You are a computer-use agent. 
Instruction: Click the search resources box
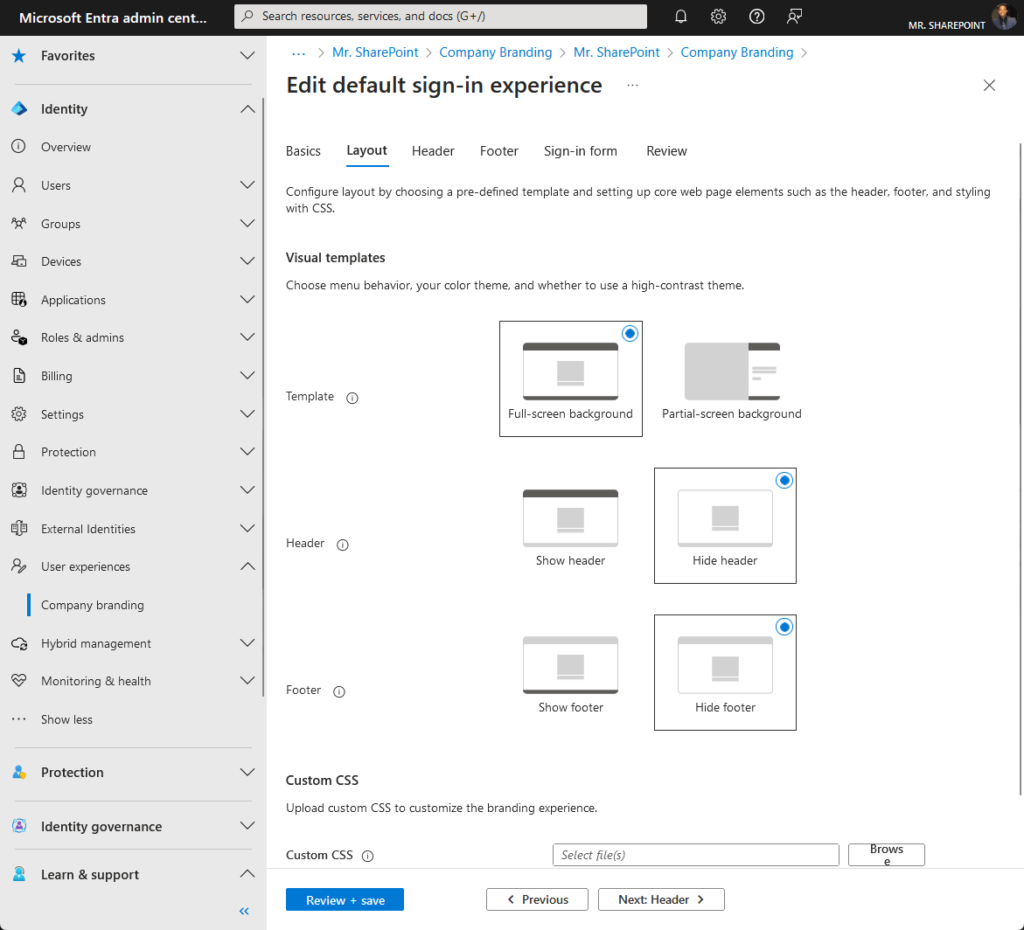[441, 16]
